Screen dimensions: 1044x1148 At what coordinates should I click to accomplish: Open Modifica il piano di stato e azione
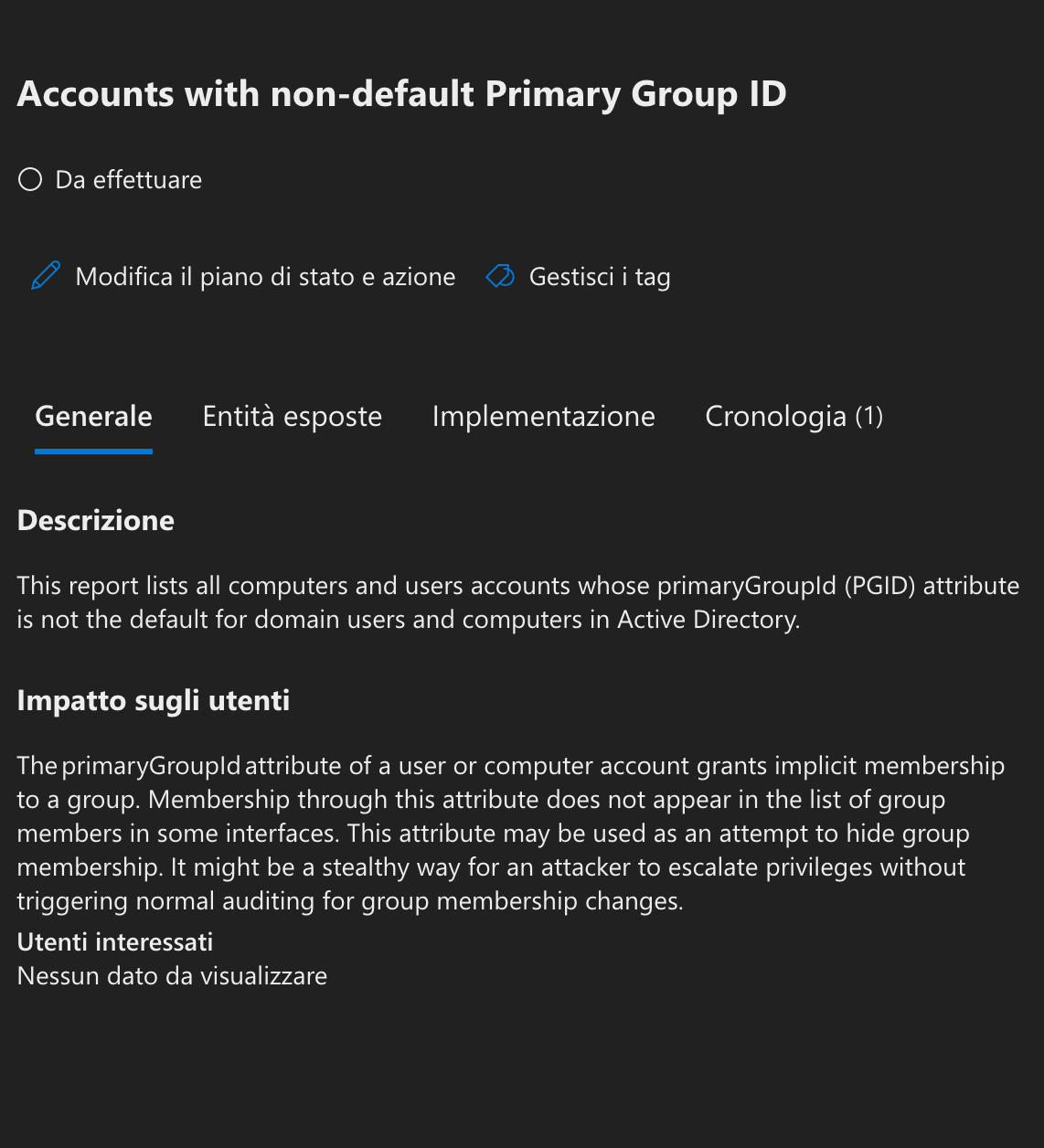(x=264, y=276)
